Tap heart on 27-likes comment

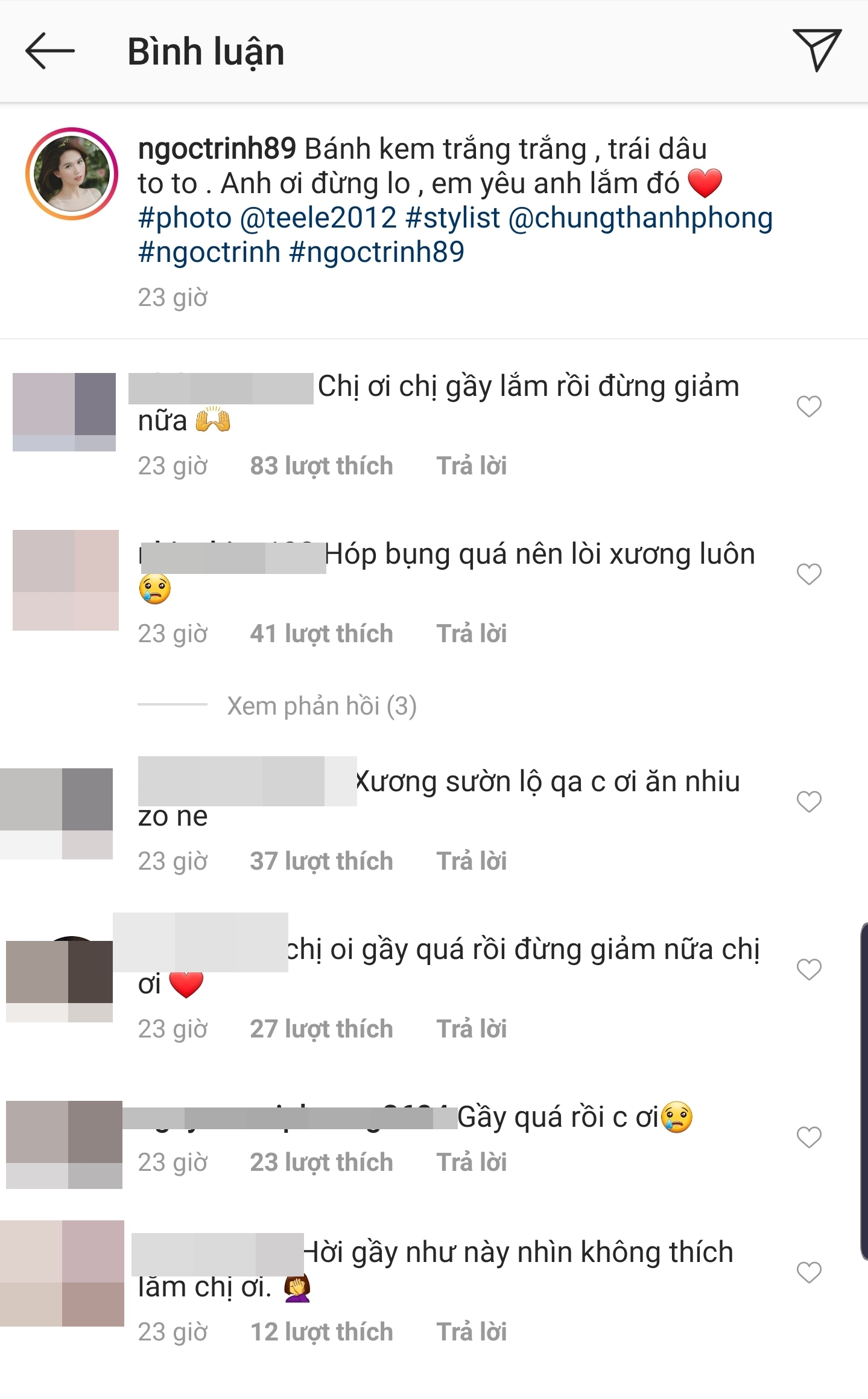809,969
